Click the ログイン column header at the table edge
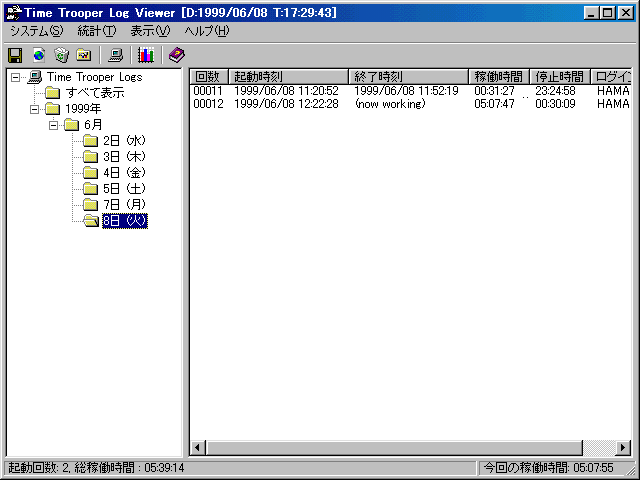640x480 pixels. [x=611, y=76]
